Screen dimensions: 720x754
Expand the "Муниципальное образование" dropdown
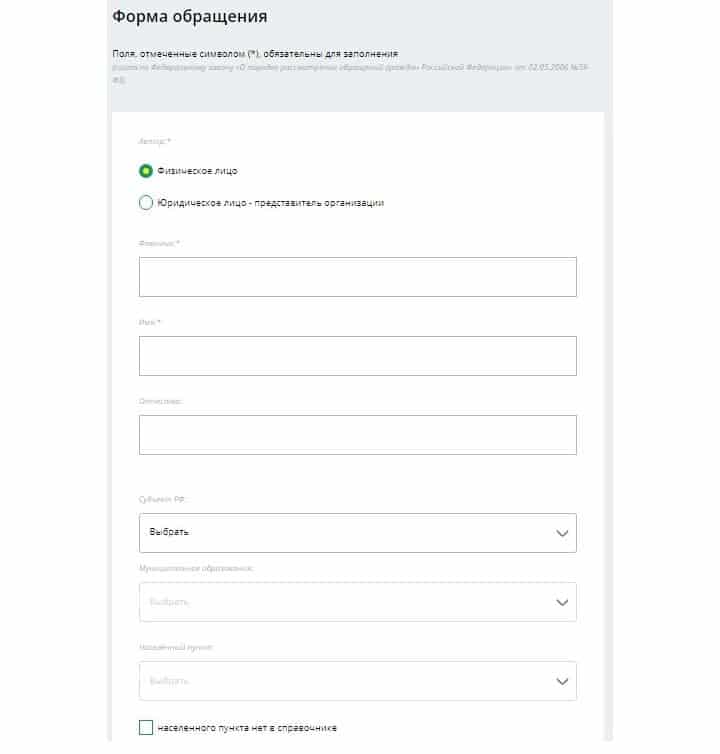[357, 602]
